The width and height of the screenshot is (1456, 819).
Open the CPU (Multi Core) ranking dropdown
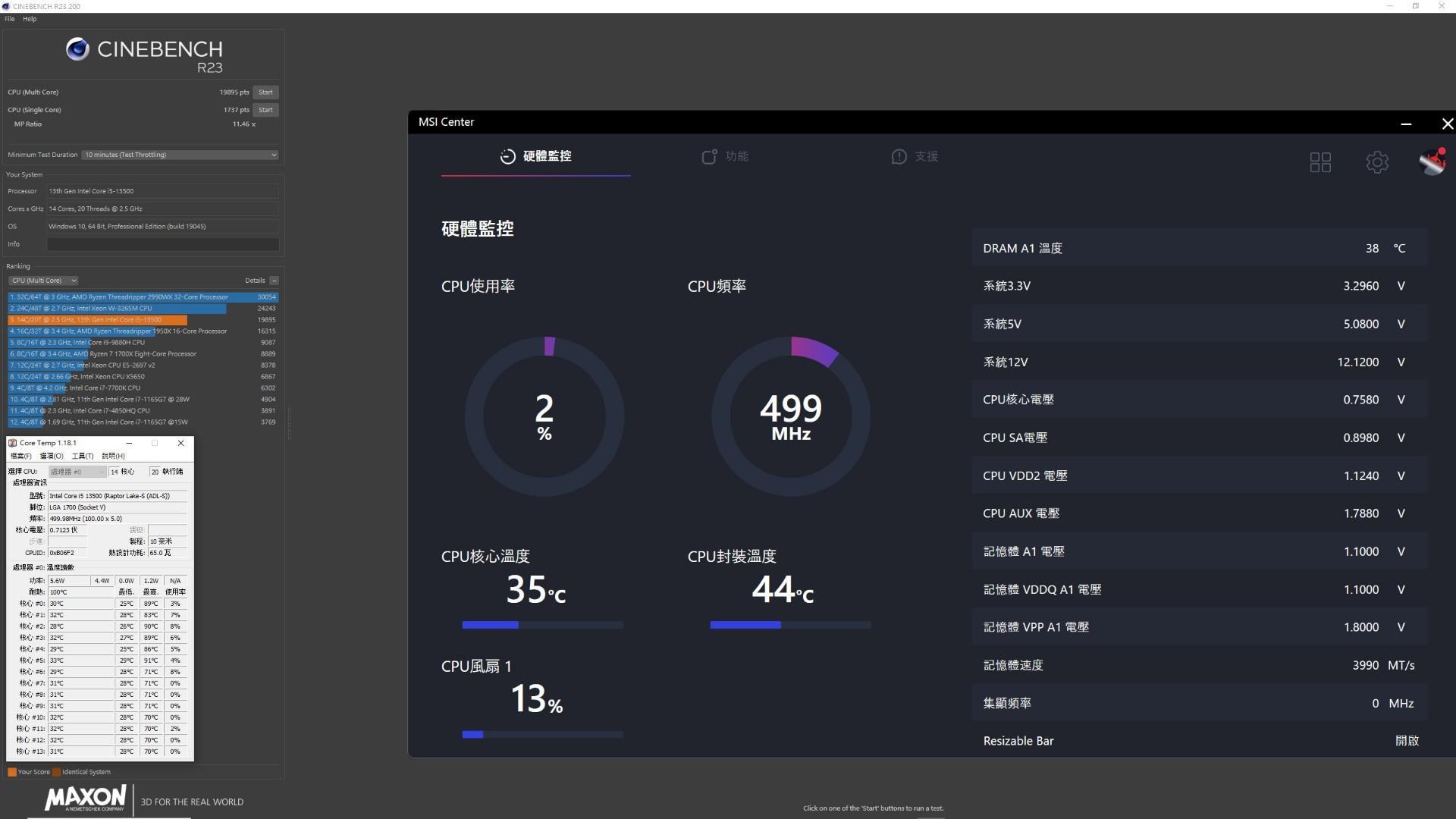point(44,281)
